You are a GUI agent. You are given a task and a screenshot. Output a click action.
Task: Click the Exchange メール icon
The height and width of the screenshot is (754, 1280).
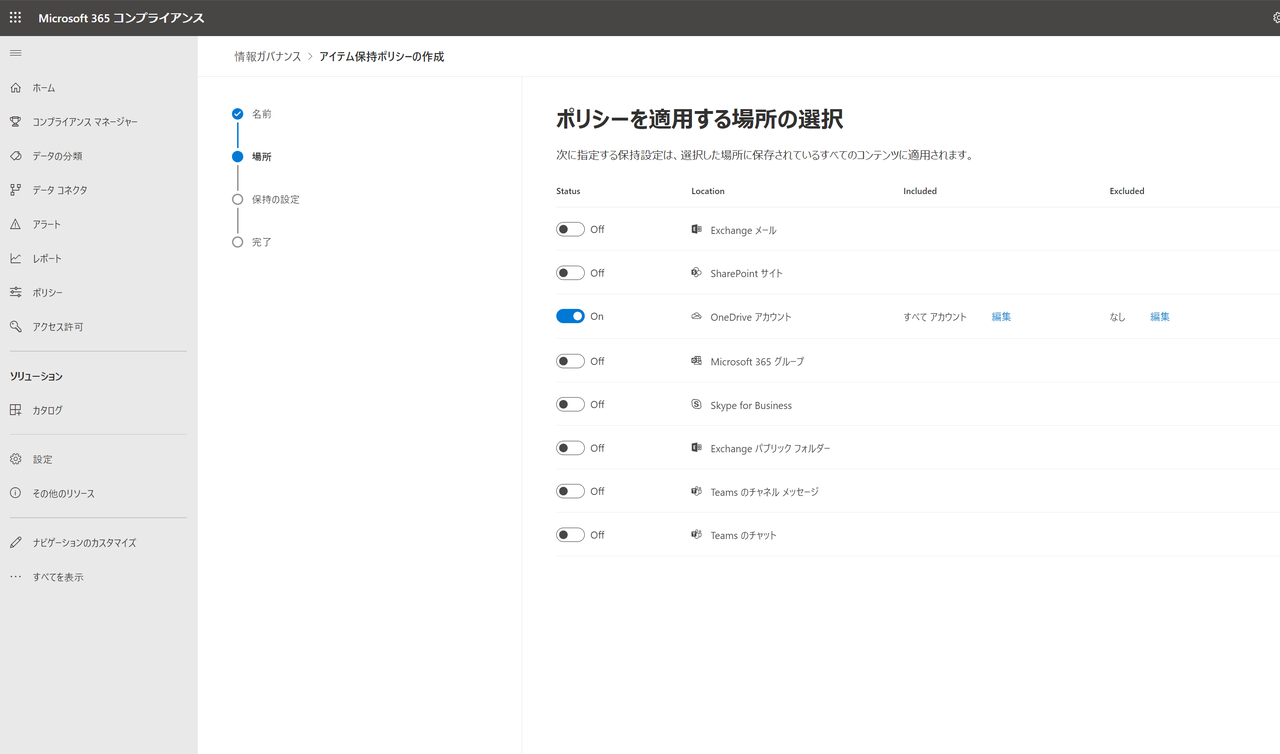pos(696,229)
